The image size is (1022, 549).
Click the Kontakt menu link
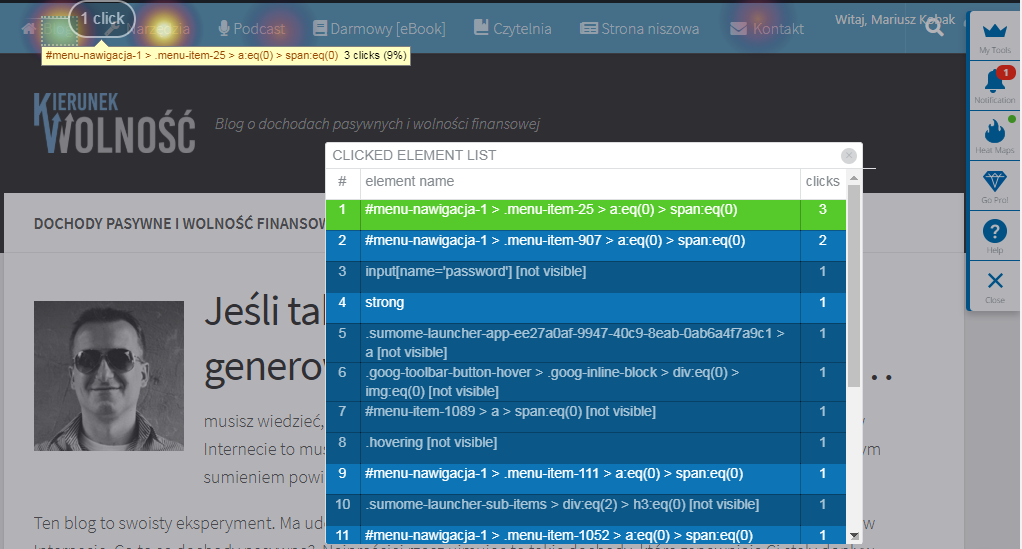point(767,29)
